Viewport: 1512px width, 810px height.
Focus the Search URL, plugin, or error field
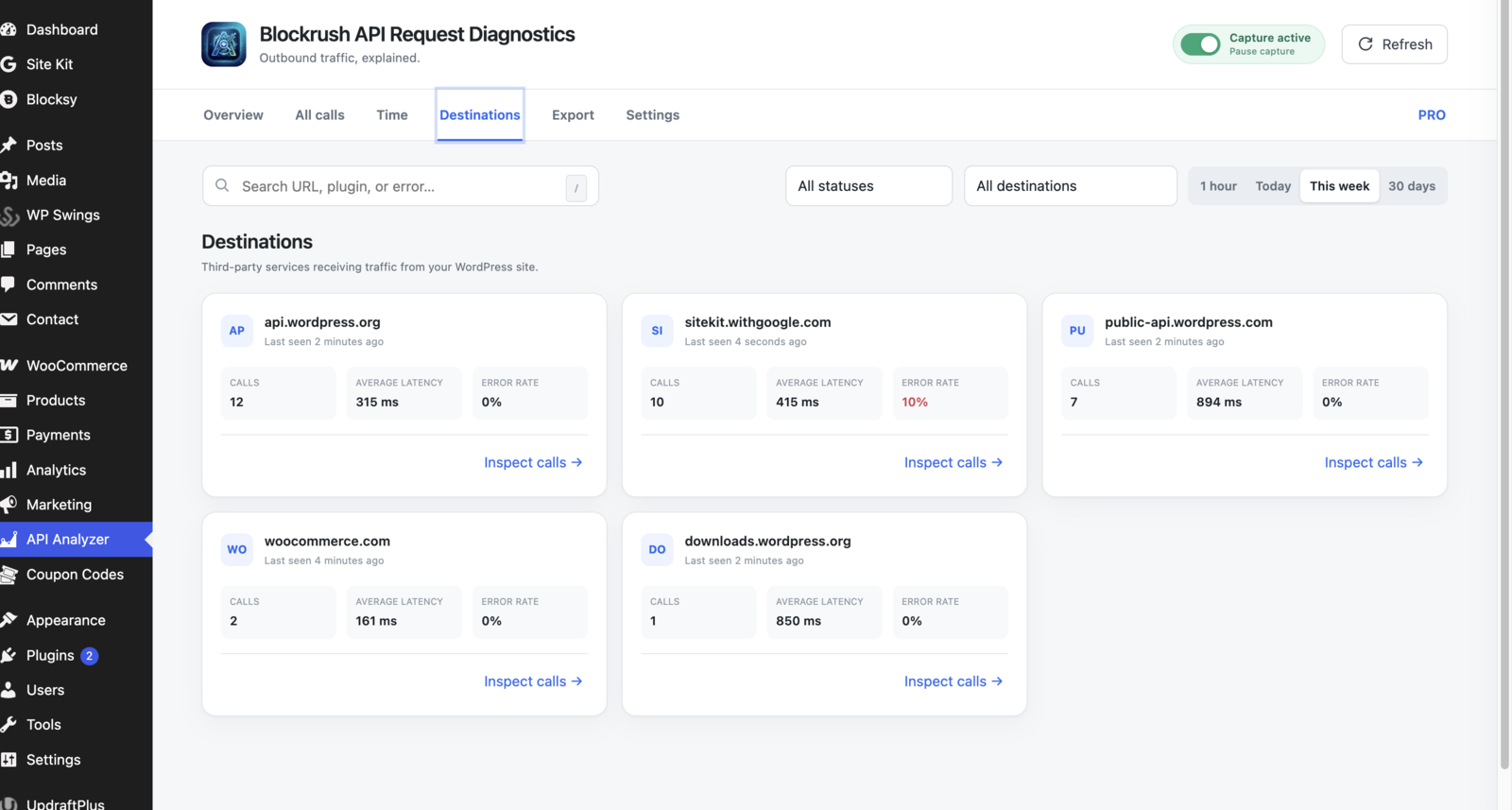pyautogui.click(x=401, y=186)
